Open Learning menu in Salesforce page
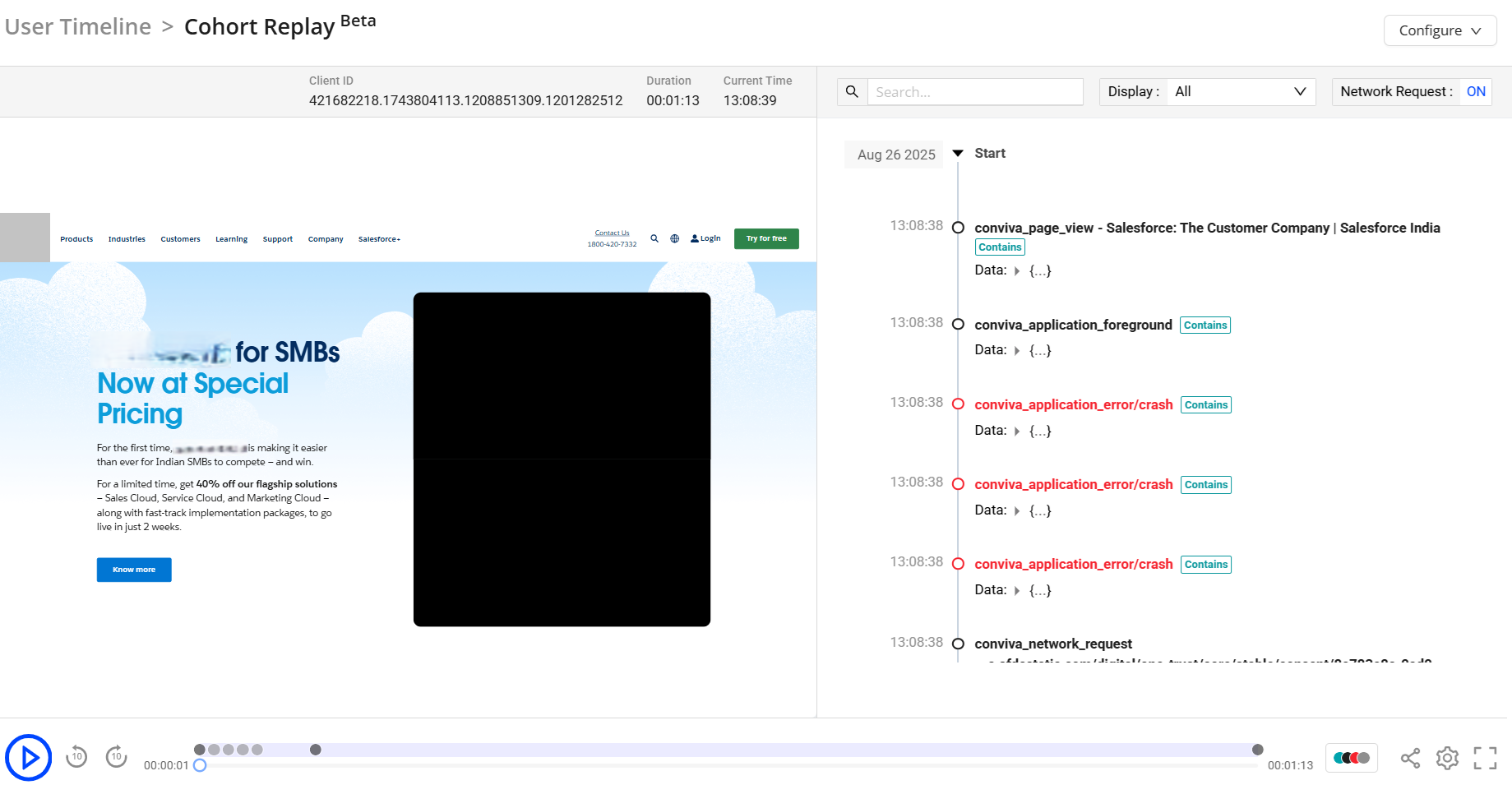 point(231,239)
